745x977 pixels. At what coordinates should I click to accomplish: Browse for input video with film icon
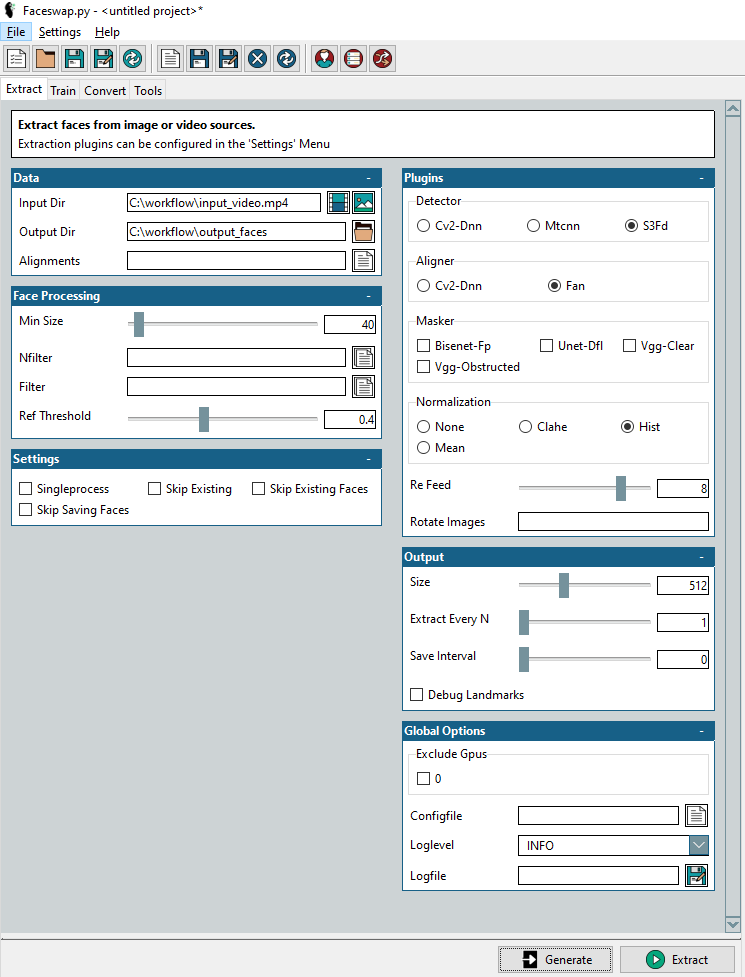point(338,203)
